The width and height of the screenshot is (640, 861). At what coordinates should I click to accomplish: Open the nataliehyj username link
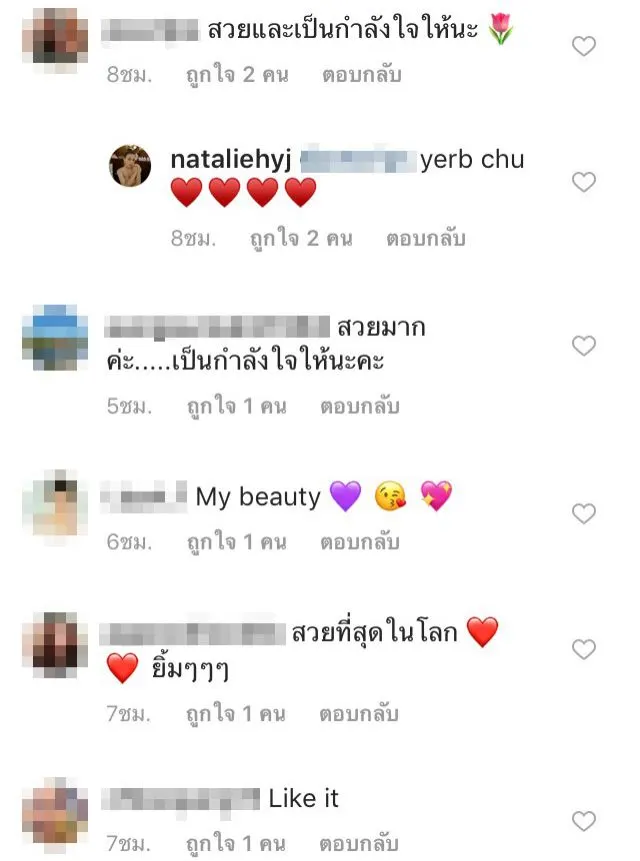(231, 160)
